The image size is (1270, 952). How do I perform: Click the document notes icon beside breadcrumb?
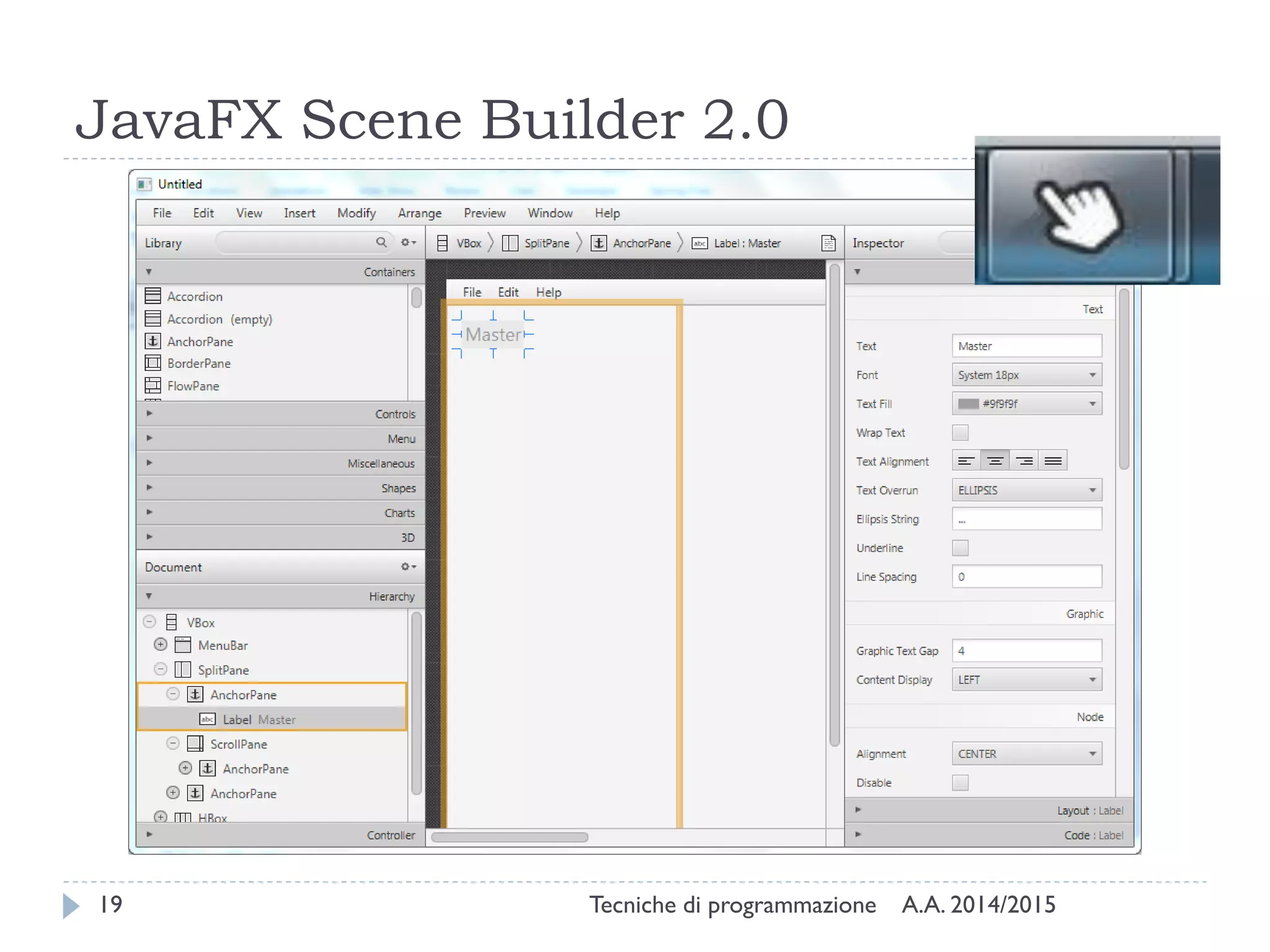(x=828, y=243)
